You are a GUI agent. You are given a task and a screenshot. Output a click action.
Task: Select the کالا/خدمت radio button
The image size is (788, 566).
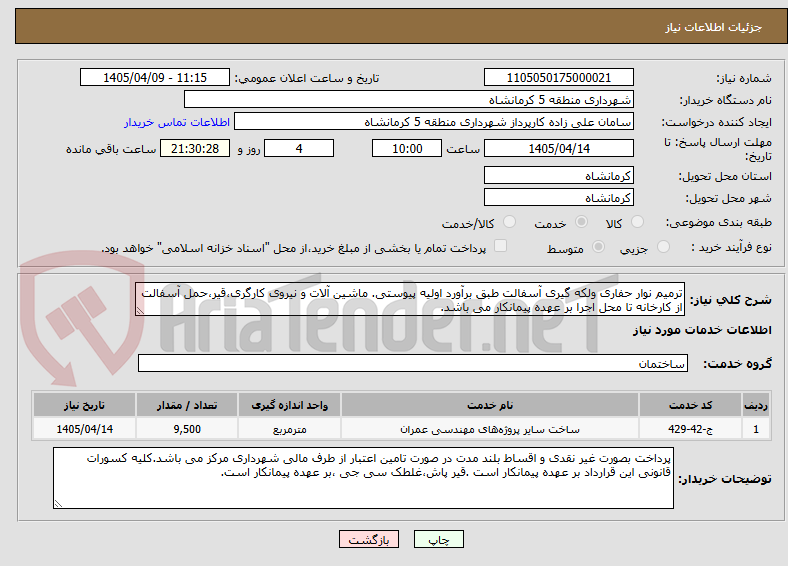[x=509, y=222]
